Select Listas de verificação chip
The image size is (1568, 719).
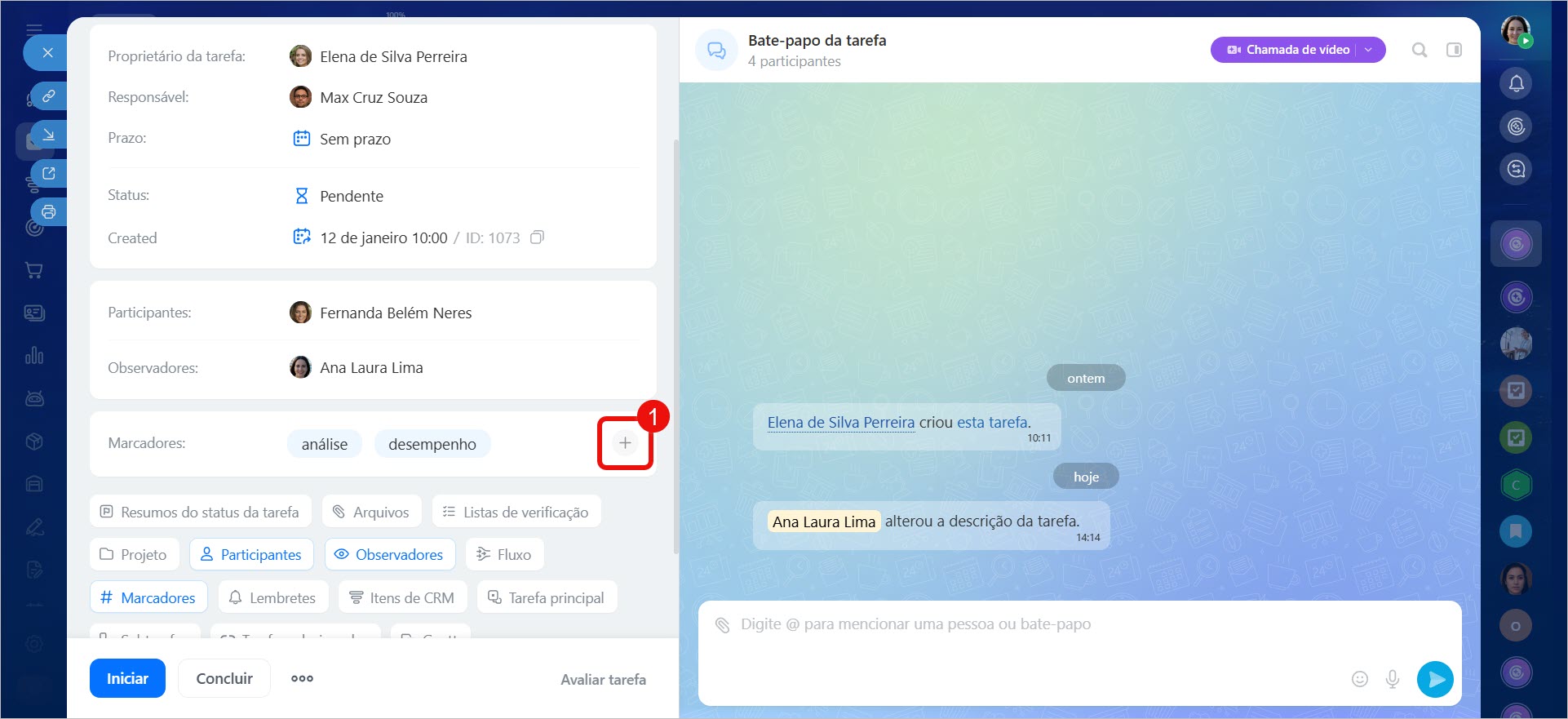point(516,513)
